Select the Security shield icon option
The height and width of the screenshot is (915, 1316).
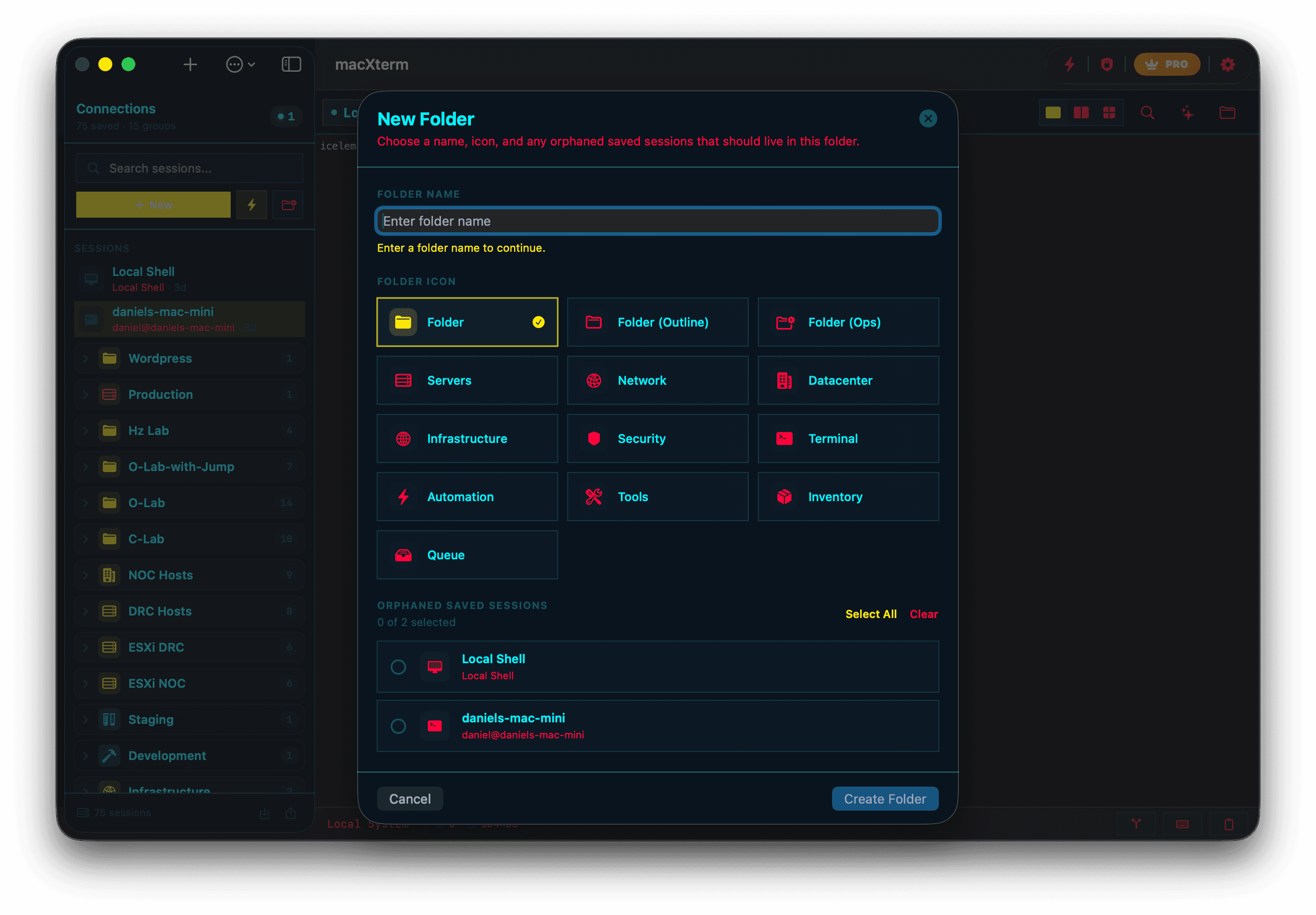point(657,438)
